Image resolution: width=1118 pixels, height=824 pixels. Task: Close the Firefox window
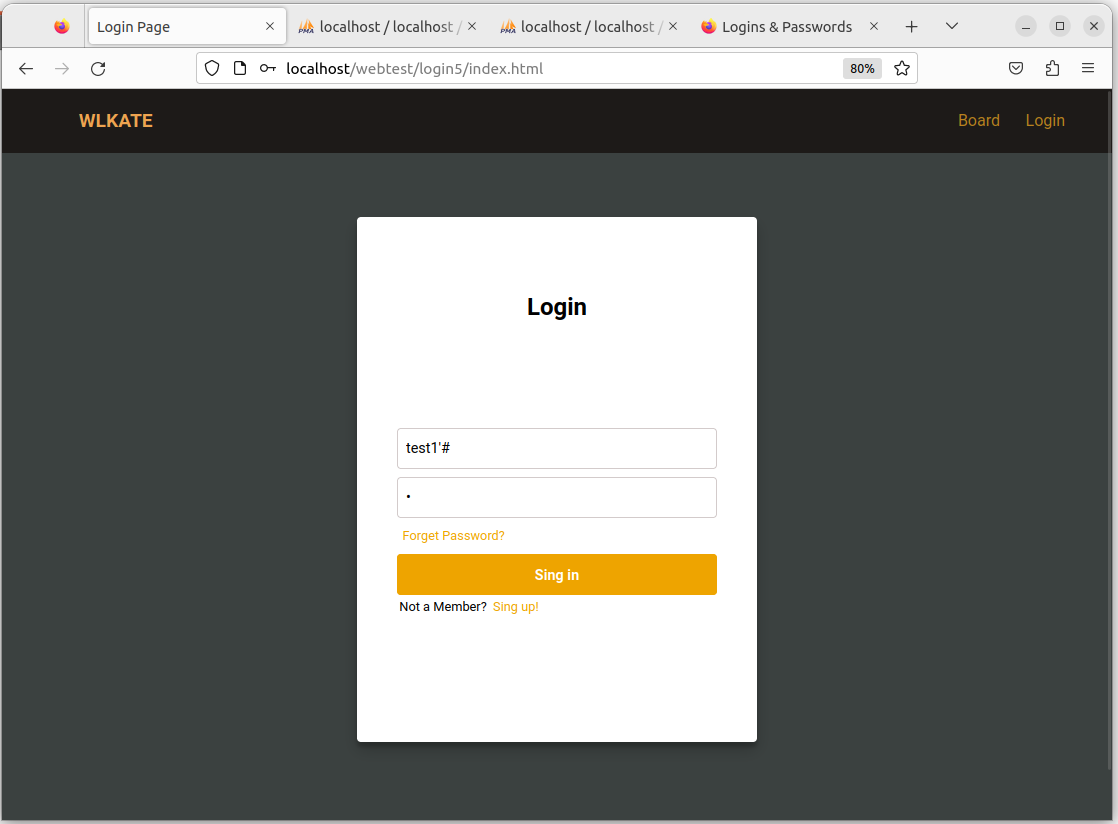[x=1094, y=26]
